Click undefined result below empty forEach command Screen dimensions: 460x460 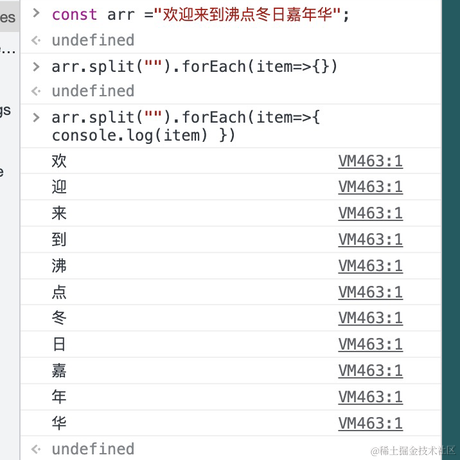pos(93,91)
